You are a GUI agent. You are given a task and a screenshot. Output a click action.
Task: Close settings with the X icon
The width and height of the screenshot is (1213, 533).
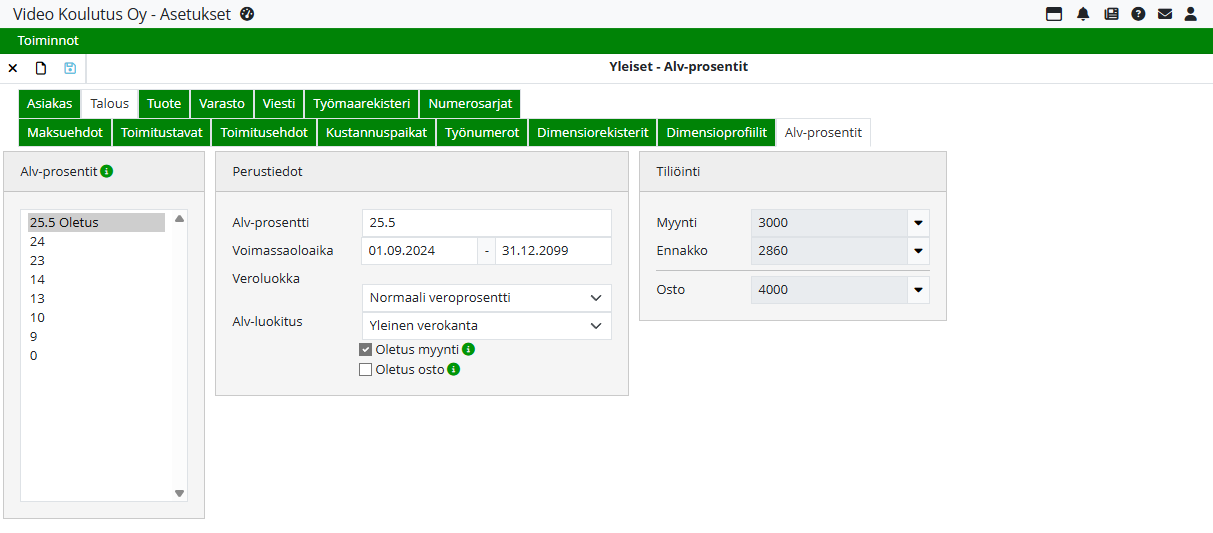(13, 68)
